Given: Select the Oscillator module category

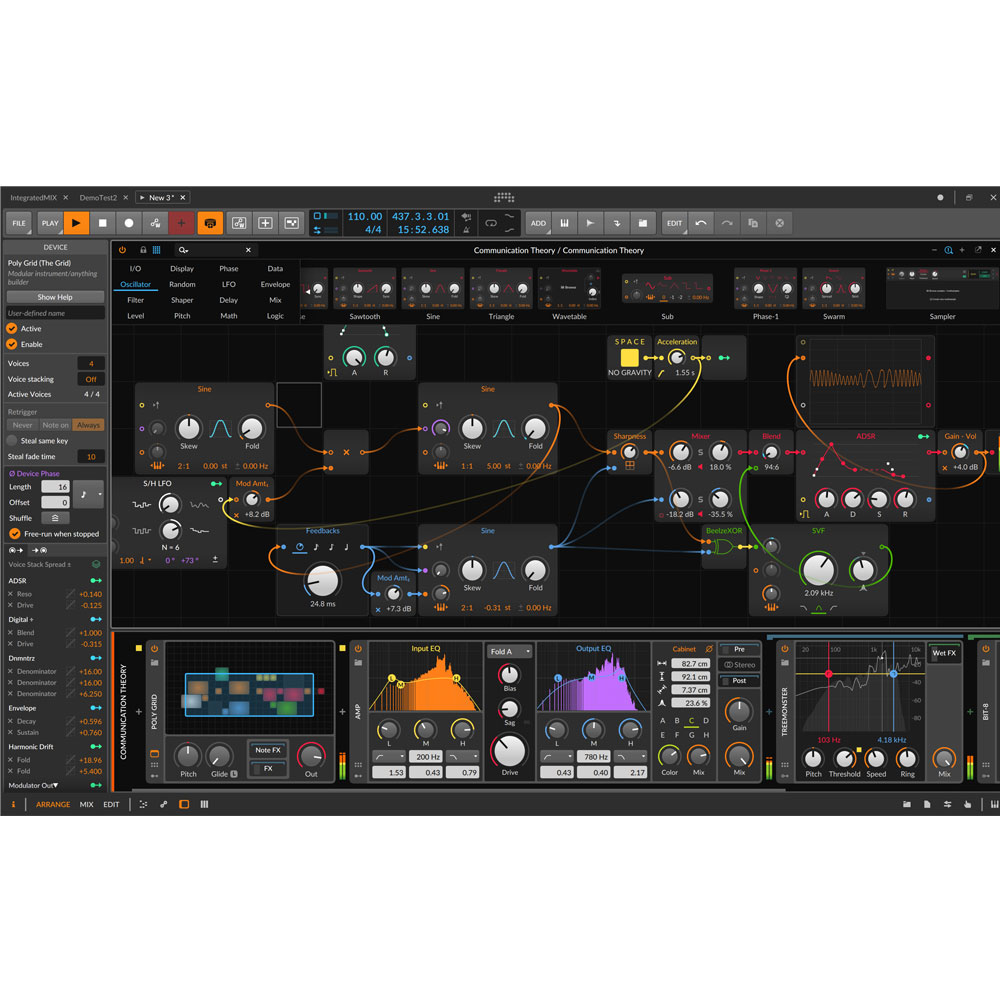Looking at the screenshot, I should pyautogui.click(x=135, y=284).
